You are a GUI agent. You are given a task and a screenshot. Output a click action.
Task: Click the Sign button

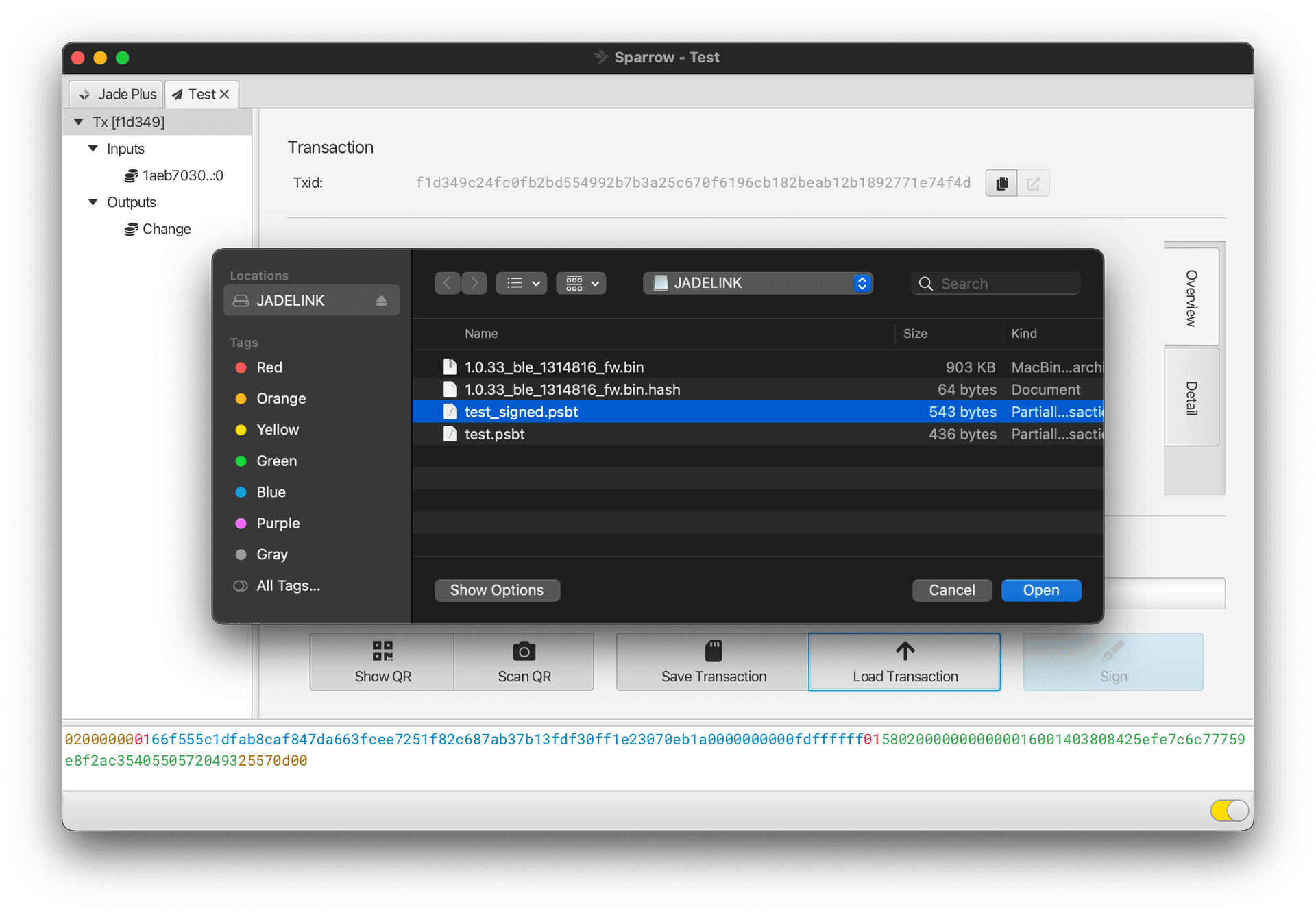[x=1113, y=661]
